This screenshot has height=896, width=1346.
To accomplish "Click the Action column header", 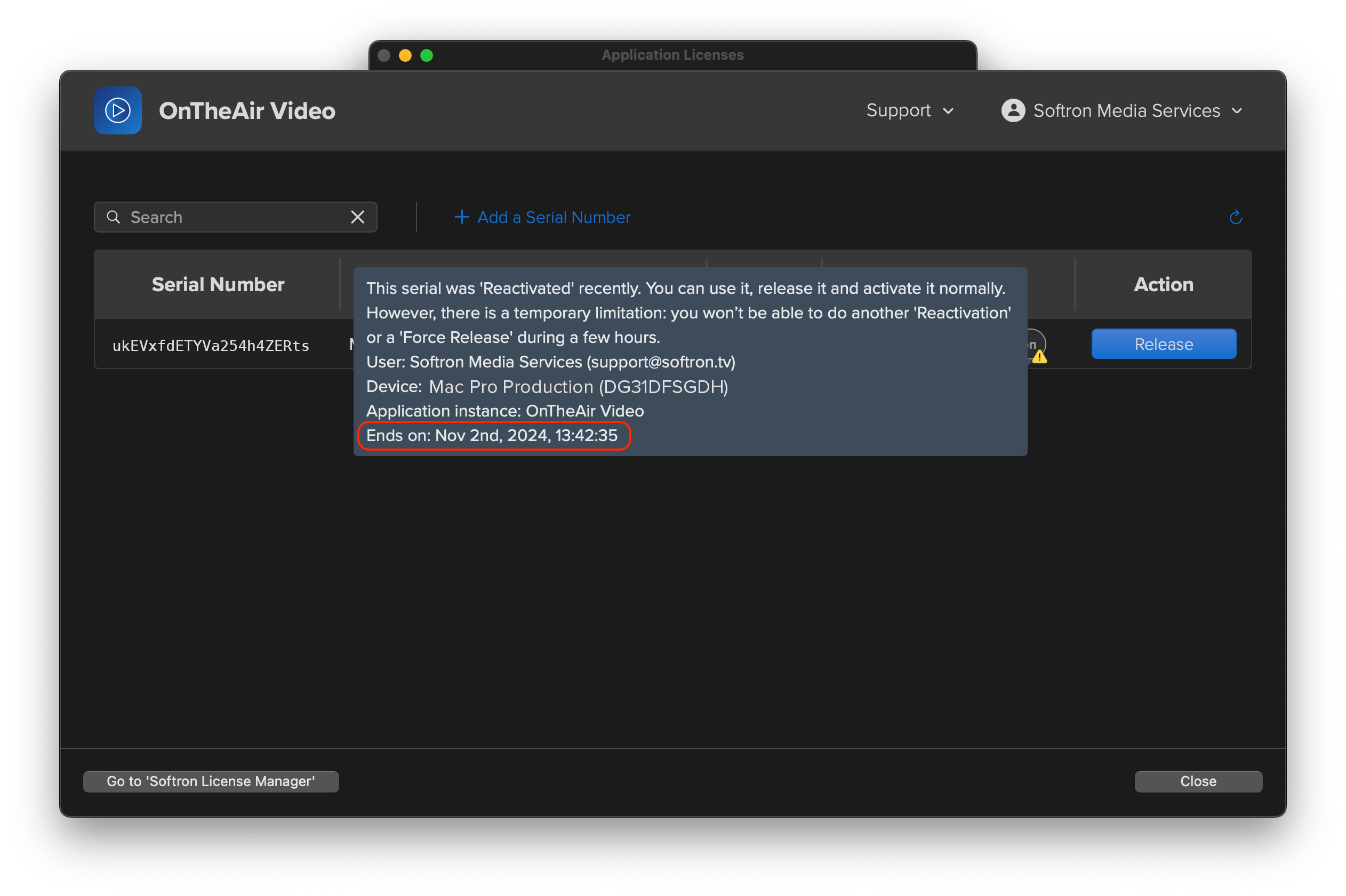I will pos(1163,284).
